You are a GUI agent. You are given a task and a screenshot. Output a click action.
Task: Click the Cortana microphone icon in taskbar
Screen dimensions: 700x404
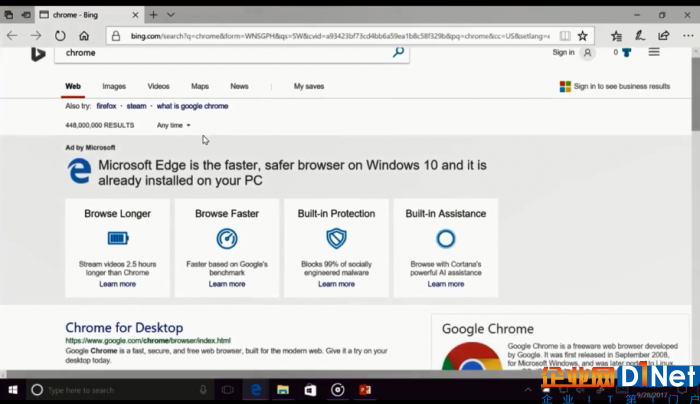[x=203, y=390]
